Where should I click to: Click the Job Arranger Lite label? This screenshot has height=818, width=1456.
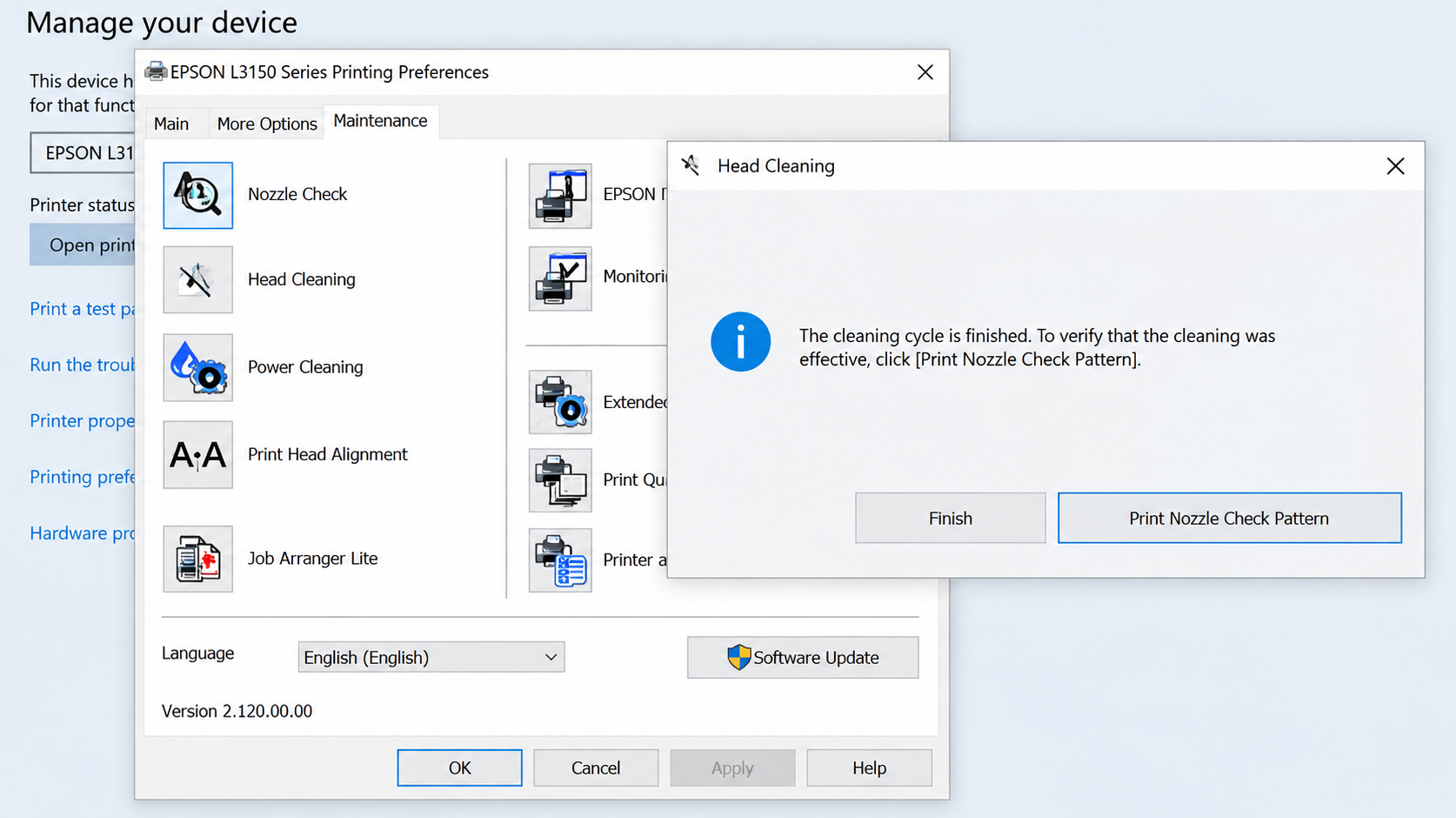(x=313, y=559)
